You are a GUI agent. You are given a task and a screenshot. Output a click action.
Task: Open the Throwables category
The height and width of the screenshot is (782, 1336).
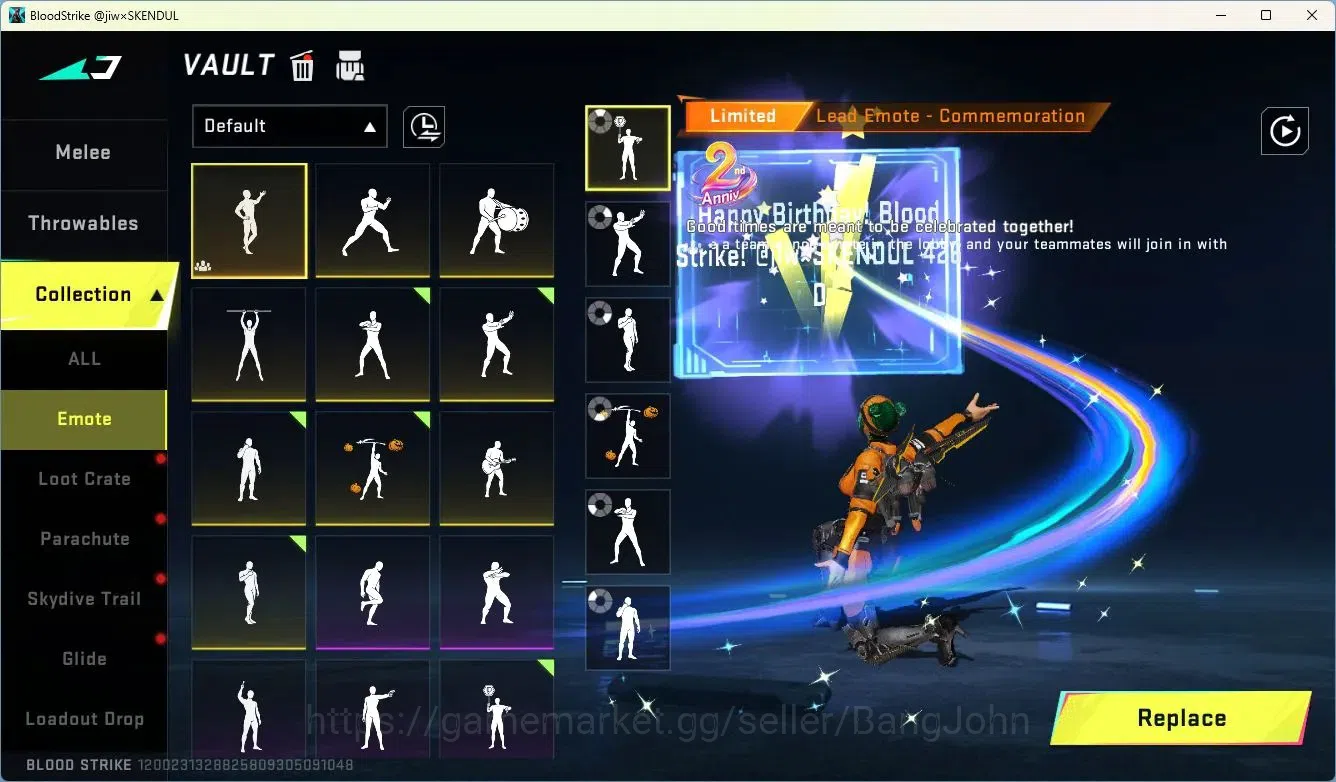coord(84,224)
